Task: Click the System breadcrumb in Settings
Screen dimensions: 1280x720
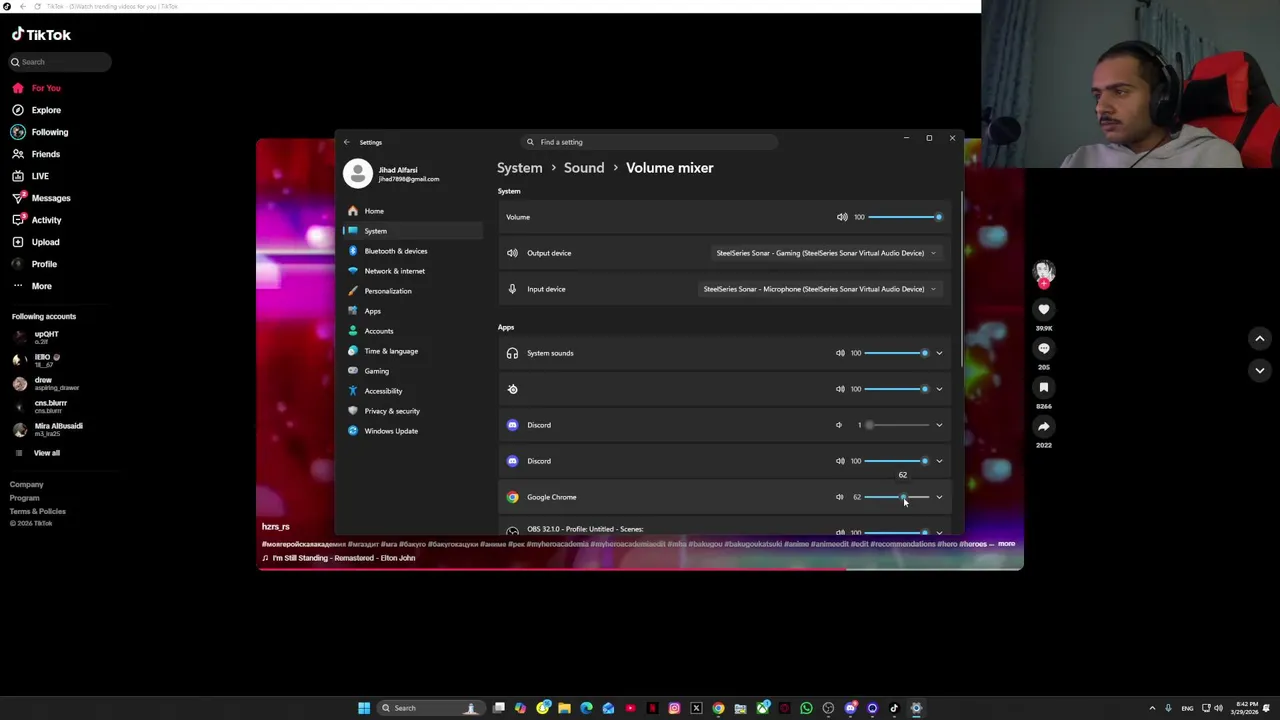Action: click(520, 168)
